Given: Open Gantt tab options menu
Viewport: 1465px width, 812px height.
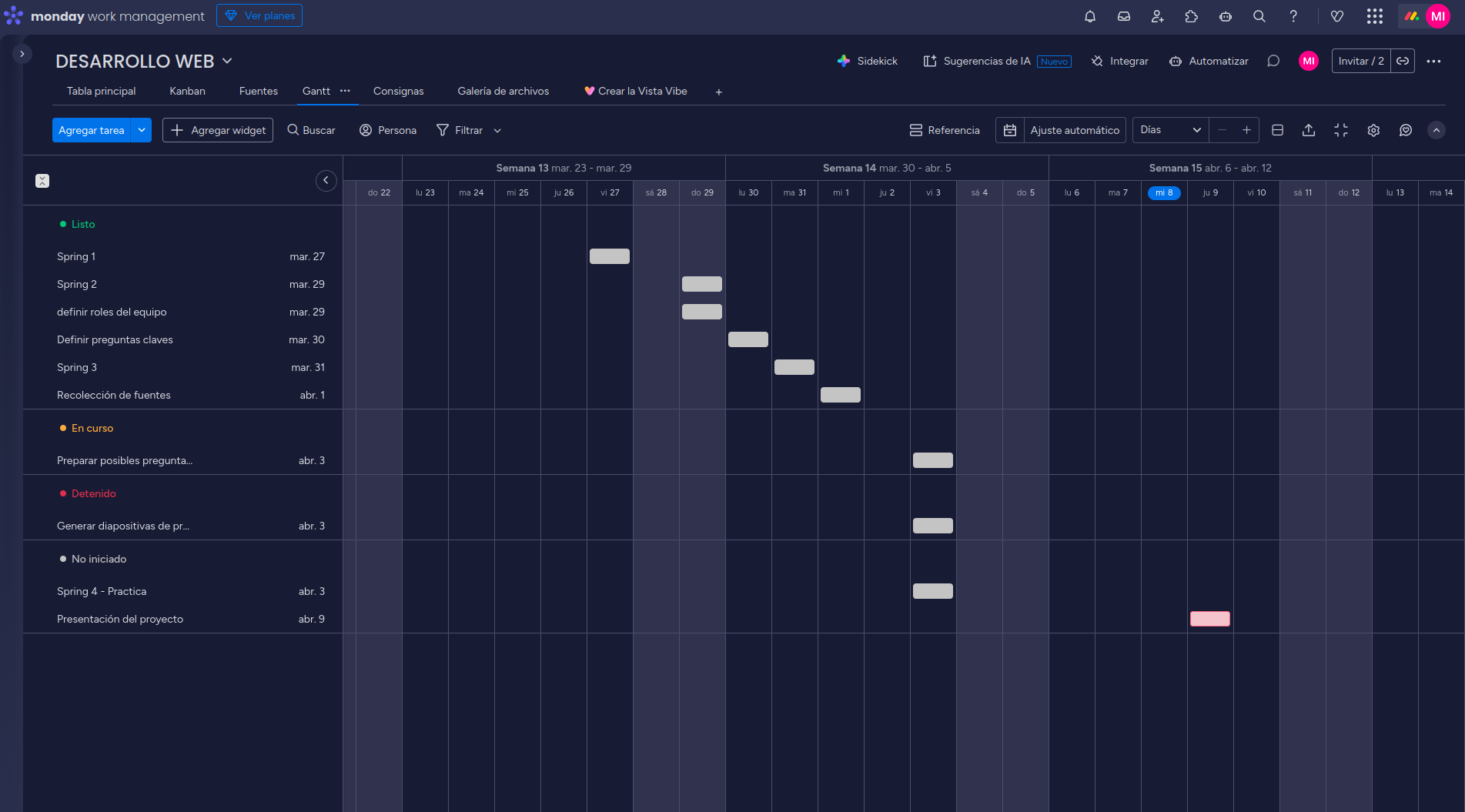Looking at the screenshot, I should tap(345, 91).
